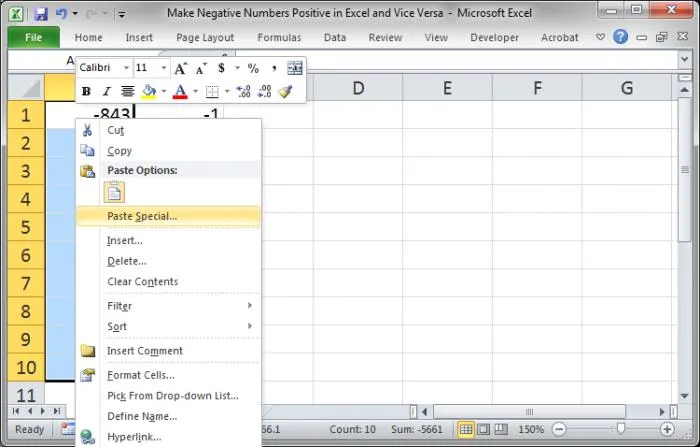Viewport: 700px width, 447px height.
Task: Open Customize Quick Access Toolbar dropdown
Action: tap(121, 14)
